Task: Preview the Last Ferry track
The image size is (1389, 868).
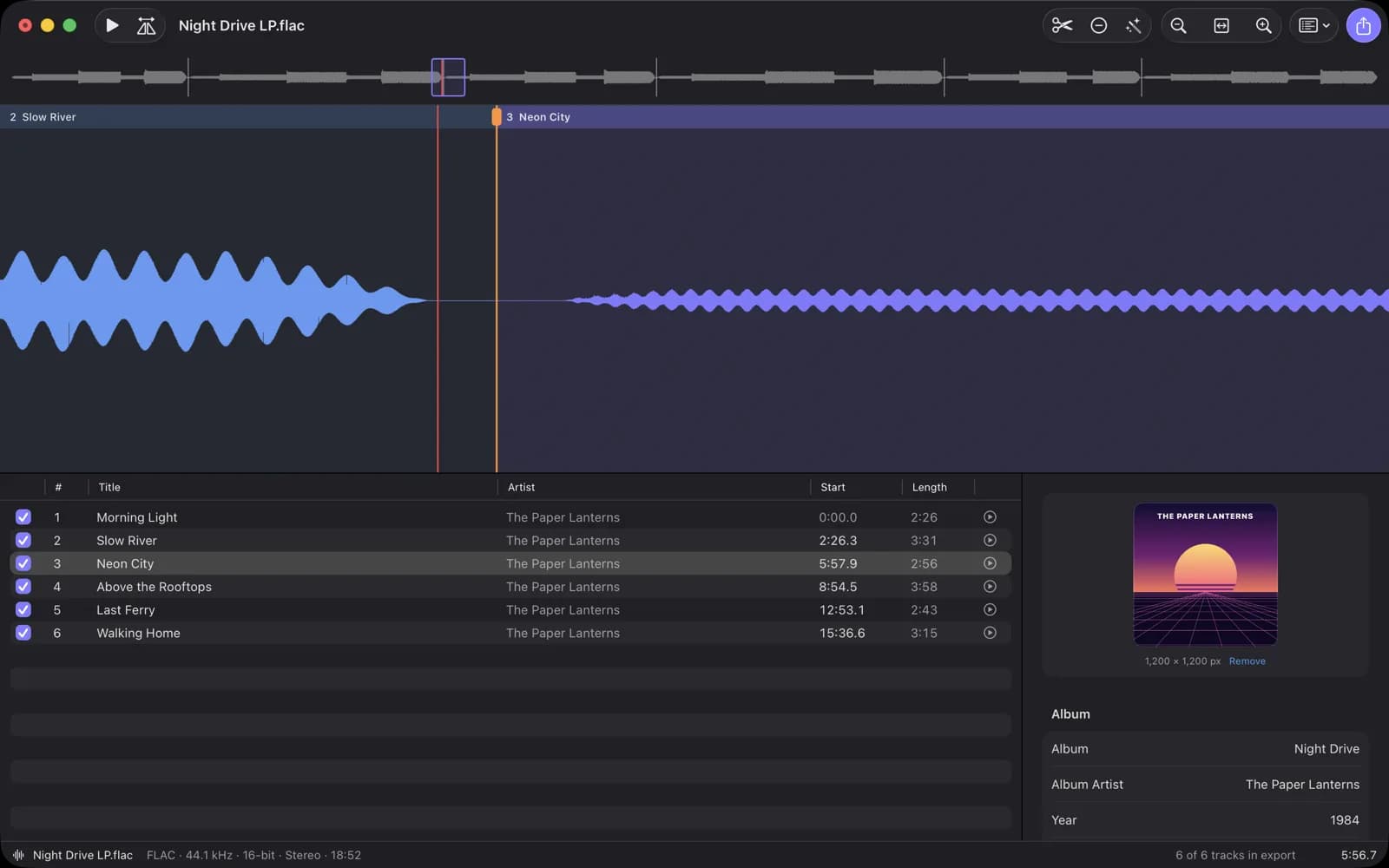Action: pos(990,609)
